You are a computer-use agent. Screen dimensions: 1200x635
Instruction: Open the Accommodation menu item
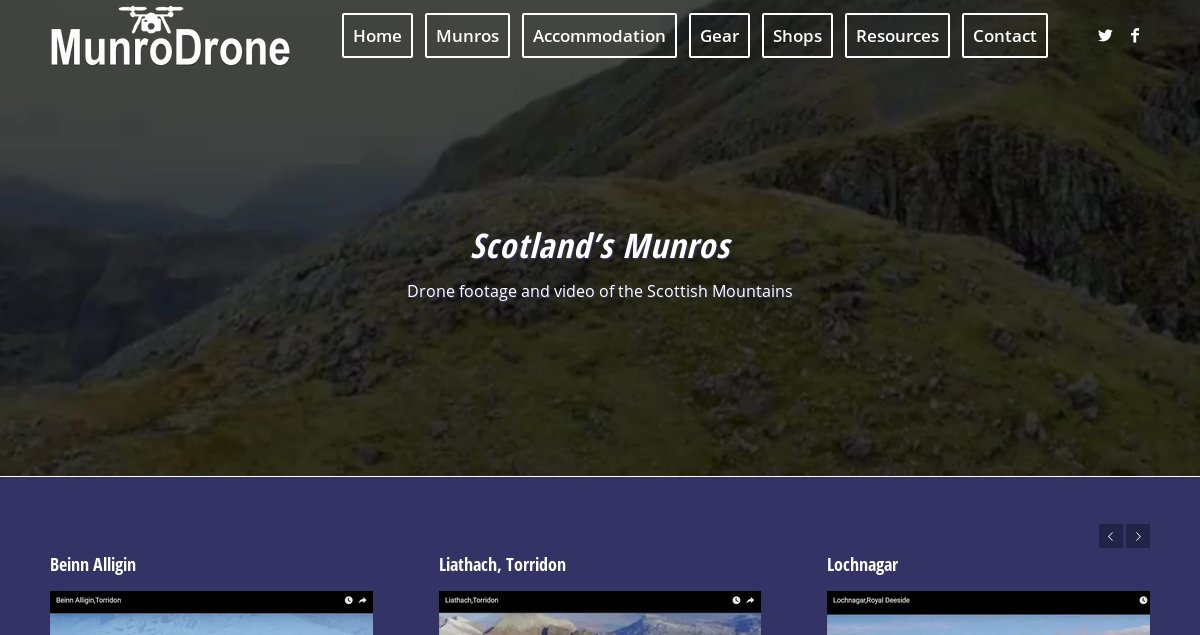click(599, 36)
